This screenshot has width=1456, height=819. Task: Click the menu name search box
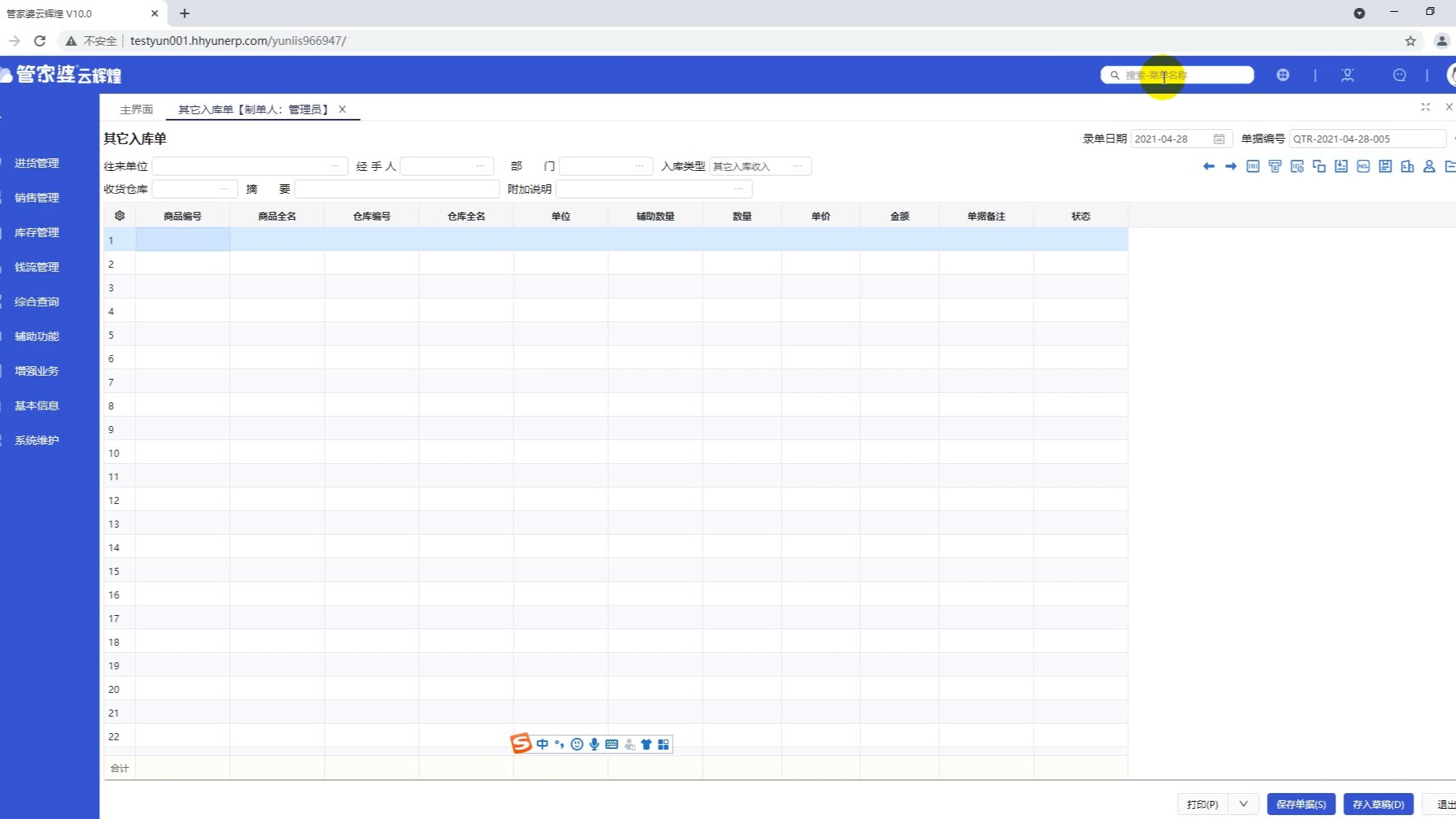pos(1177,75)
